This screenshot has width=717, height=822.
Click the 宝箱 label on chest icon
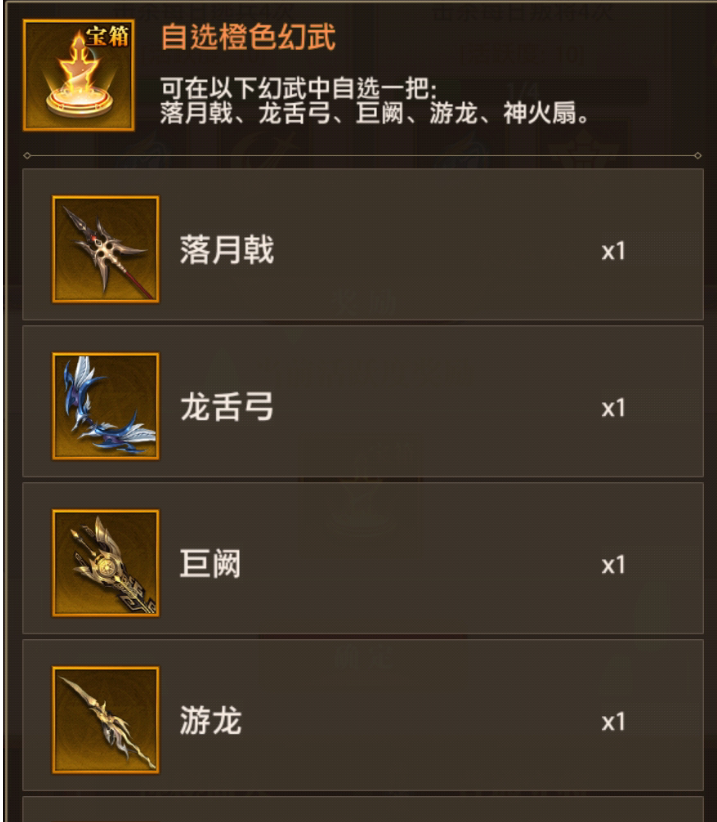[x=107, y=37]
